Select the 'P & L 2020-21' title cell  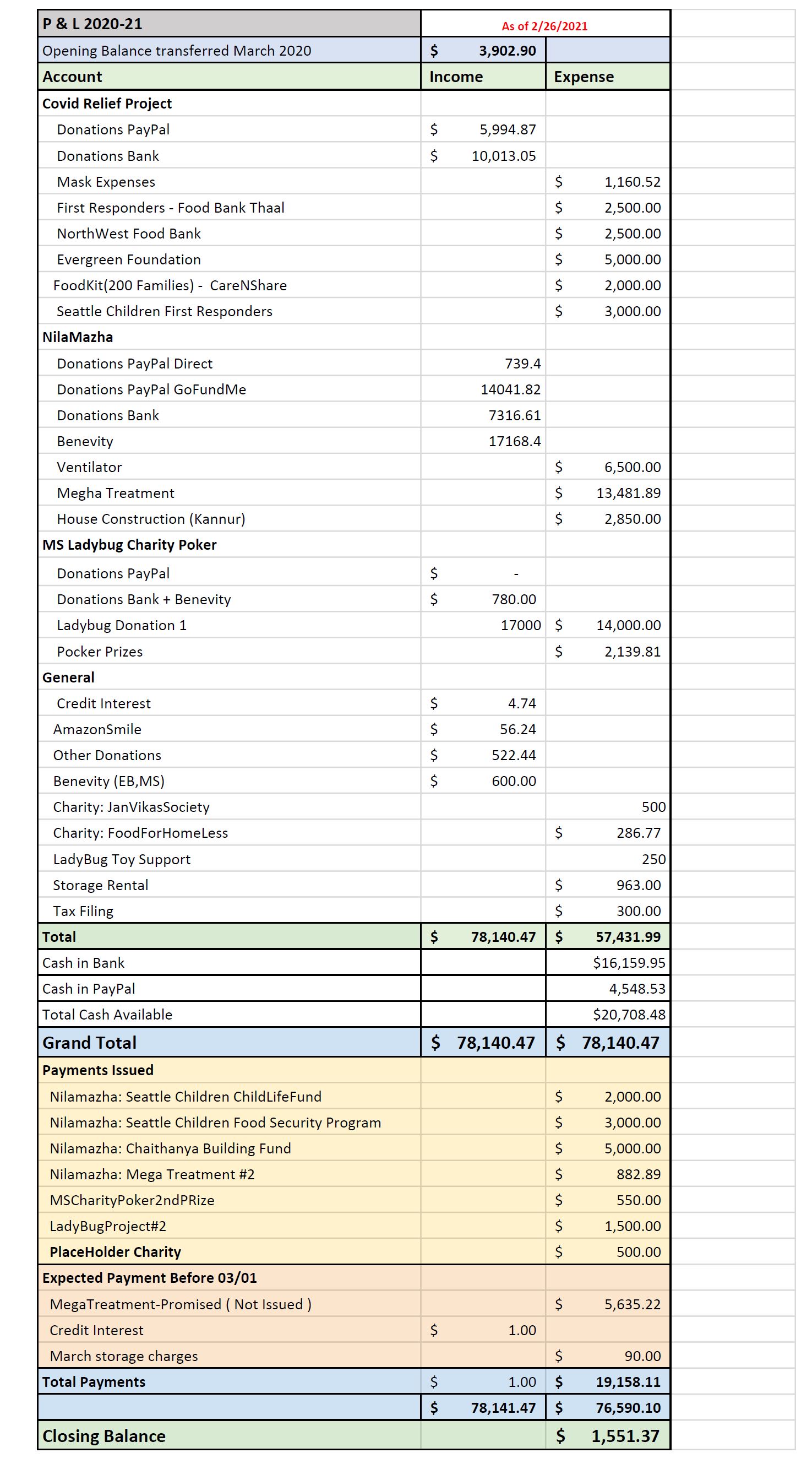tap(229, 24)
